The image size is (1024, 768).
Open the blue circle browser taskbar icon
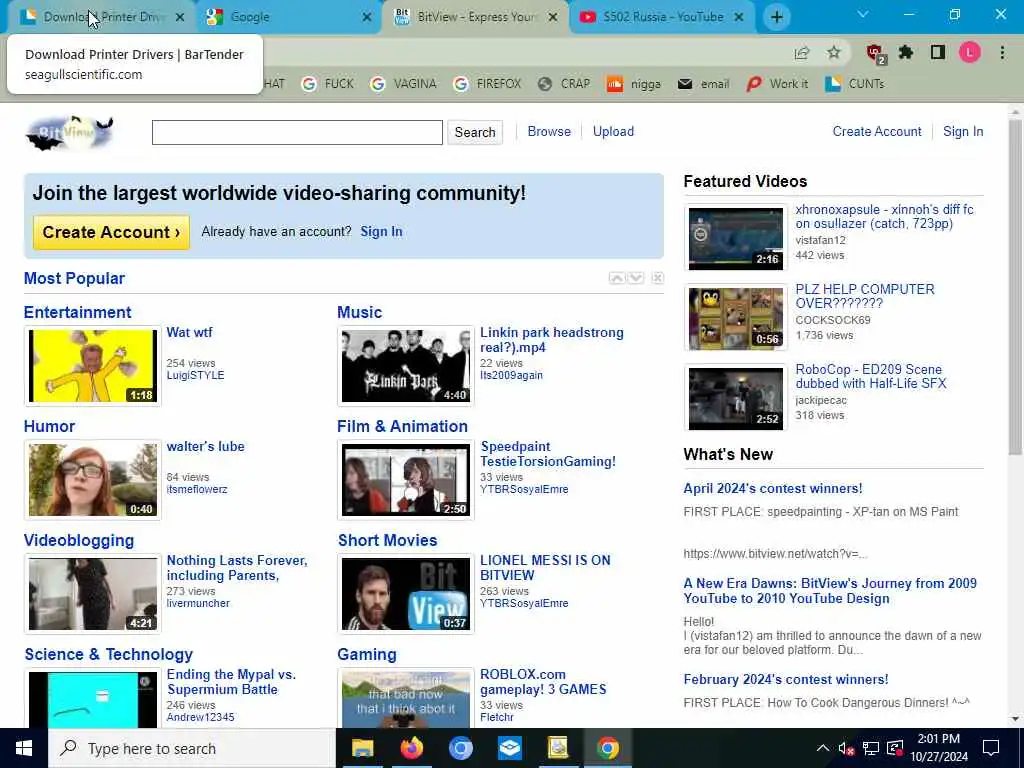[460, 748]
